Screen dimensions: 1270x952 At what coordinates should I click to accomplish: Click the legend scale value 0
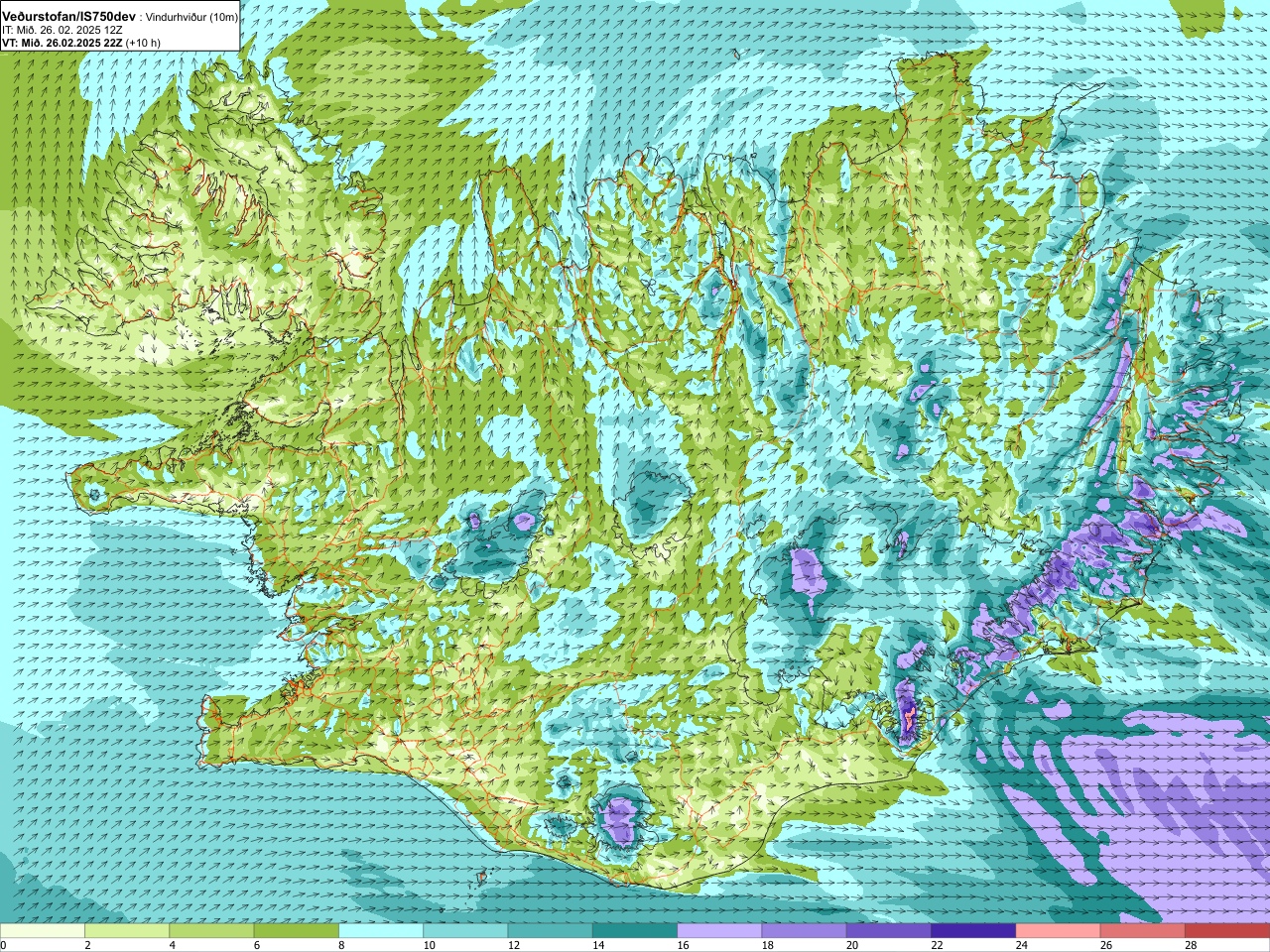(4, 945)
